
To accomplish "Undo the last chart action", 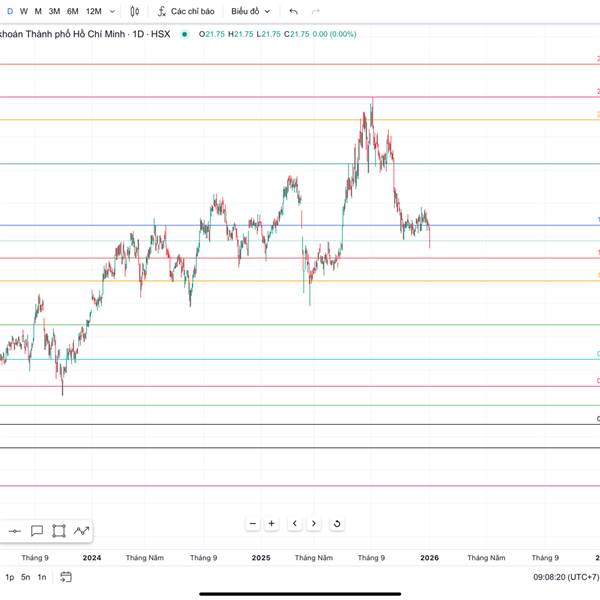I will point(293,11).
